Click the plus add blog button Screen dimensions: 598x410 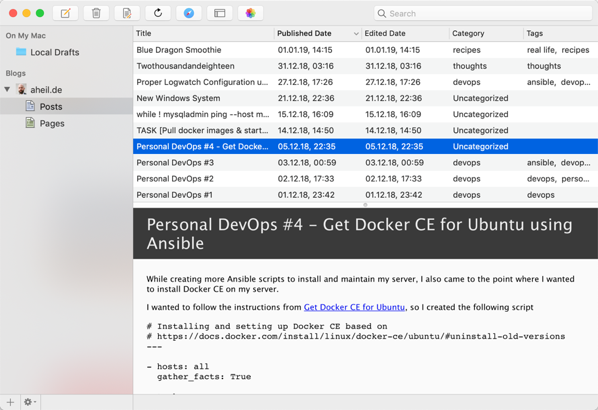point(10,402)
